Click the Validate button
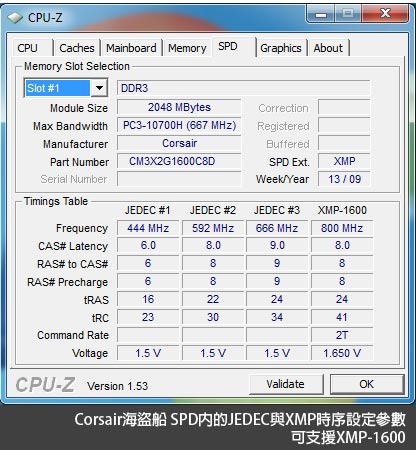 click(286, 384)
